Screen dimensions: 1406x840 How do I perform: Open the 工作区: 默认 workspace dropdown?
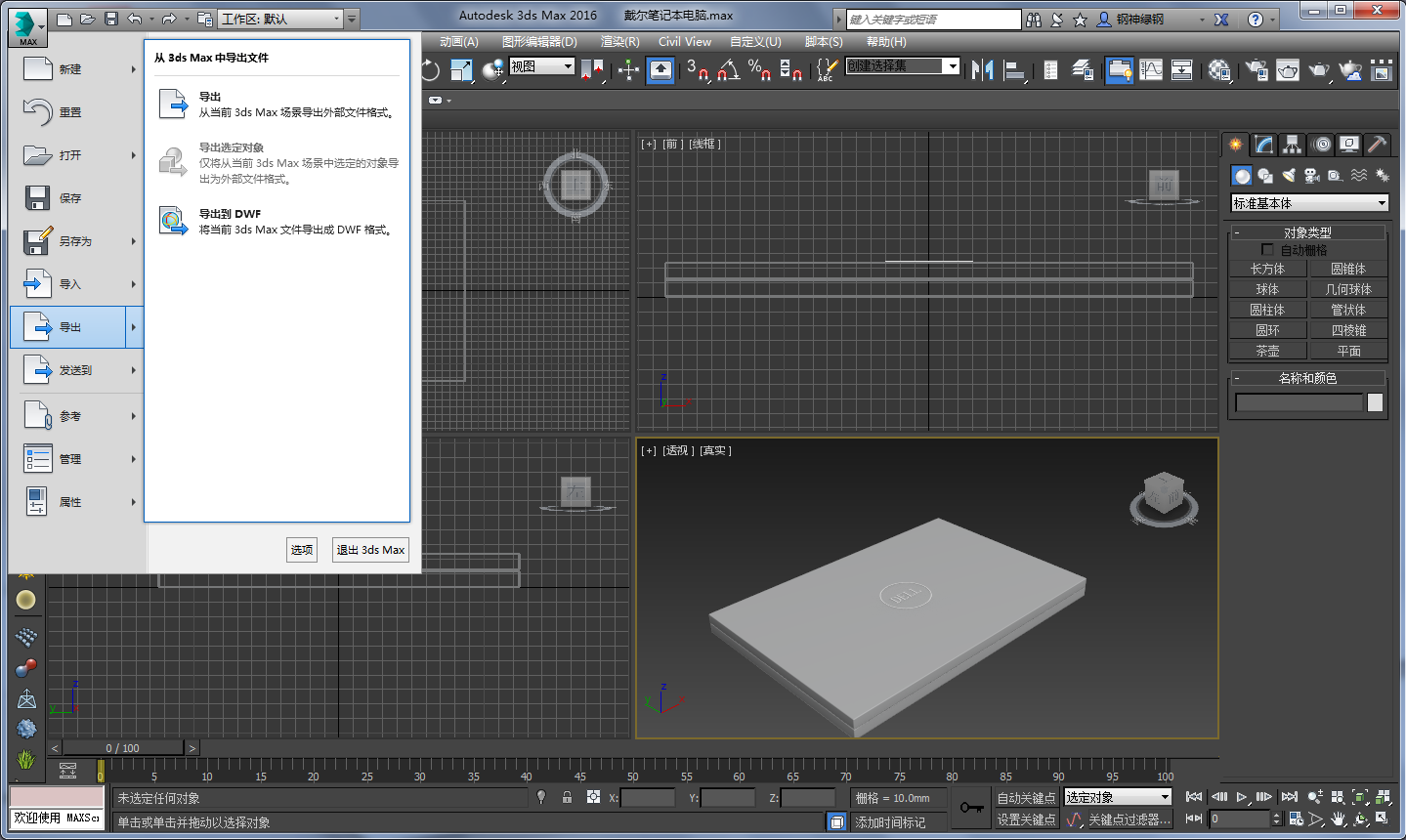(x=280, y=19)
